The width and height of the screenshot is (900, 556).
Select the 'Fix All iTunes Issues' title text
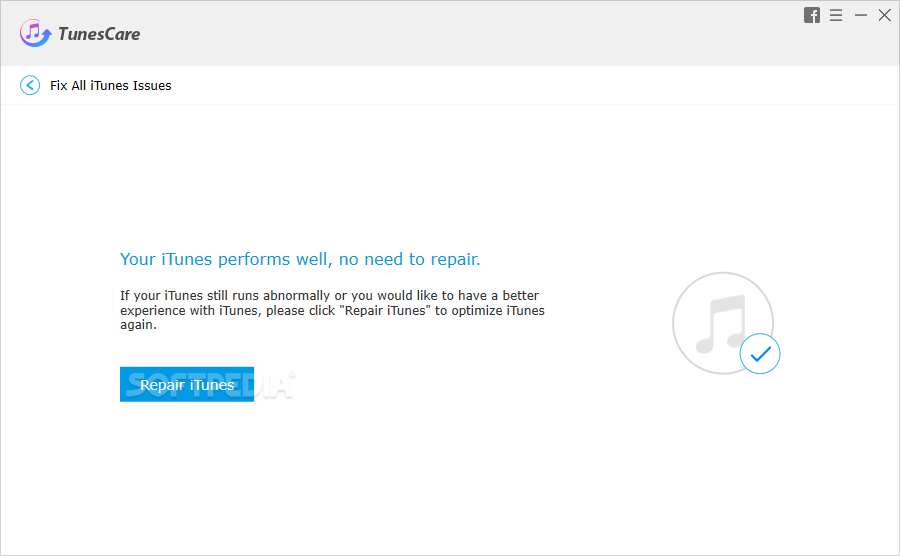(x=110, y=85)
